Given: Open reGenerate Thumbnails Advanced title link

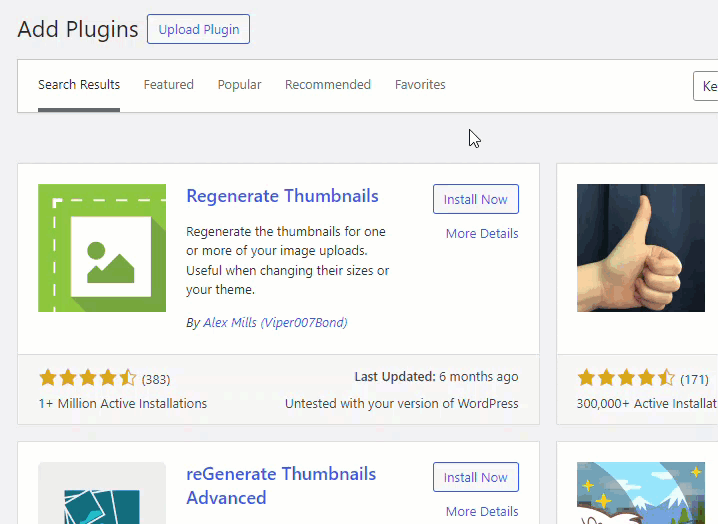Looking at the screenshot, I should click(281, 486).
